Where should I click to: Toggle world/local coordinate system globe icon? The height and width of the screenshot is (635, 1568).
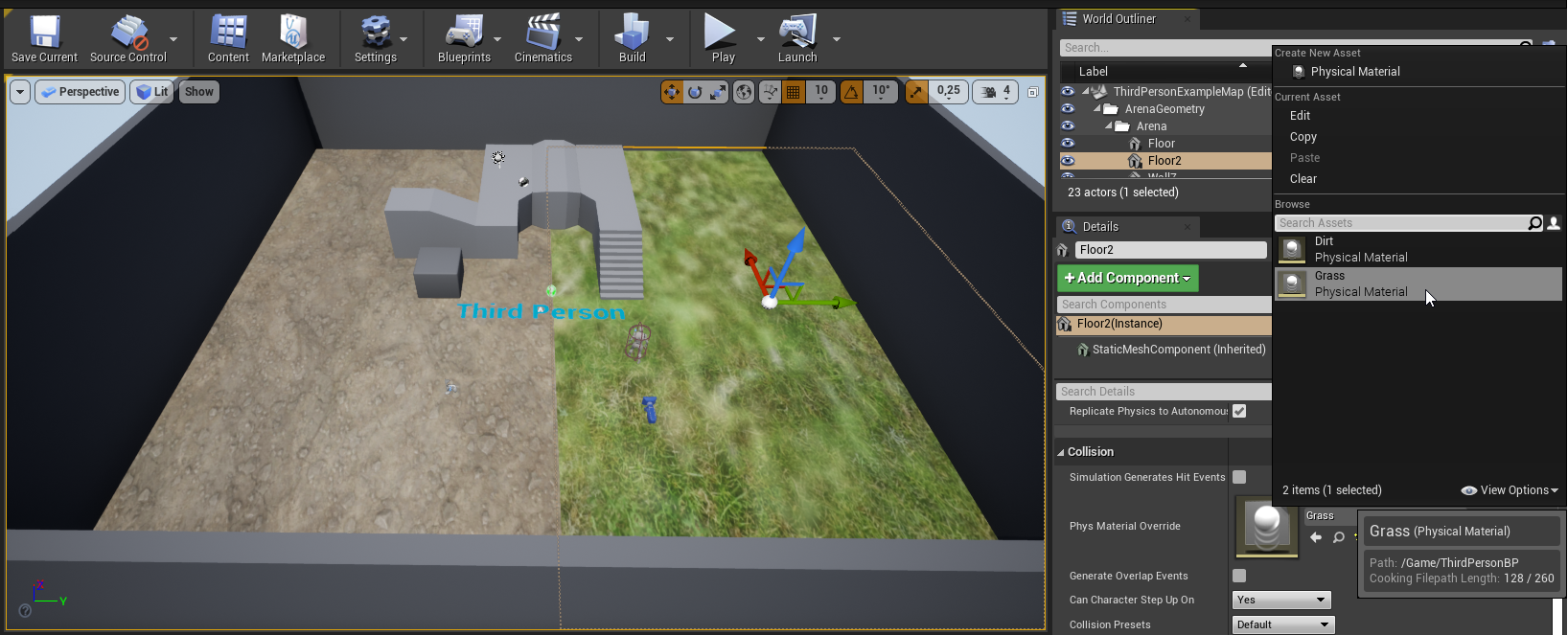[x=744, y=92]
